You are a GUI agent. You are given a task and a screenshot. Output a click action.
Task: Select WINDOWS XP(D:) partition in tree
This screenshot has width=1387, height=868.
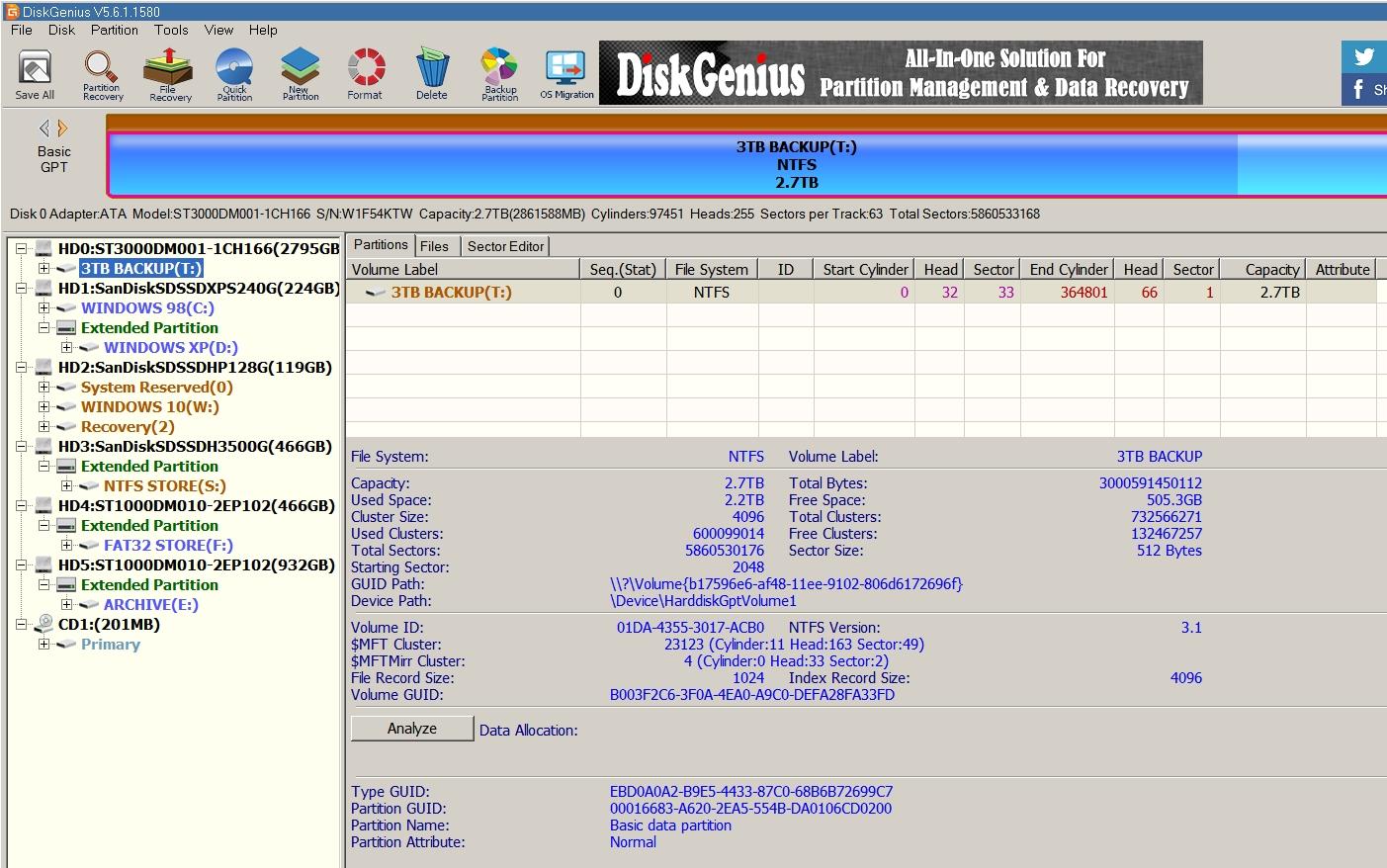click(171, 348)
